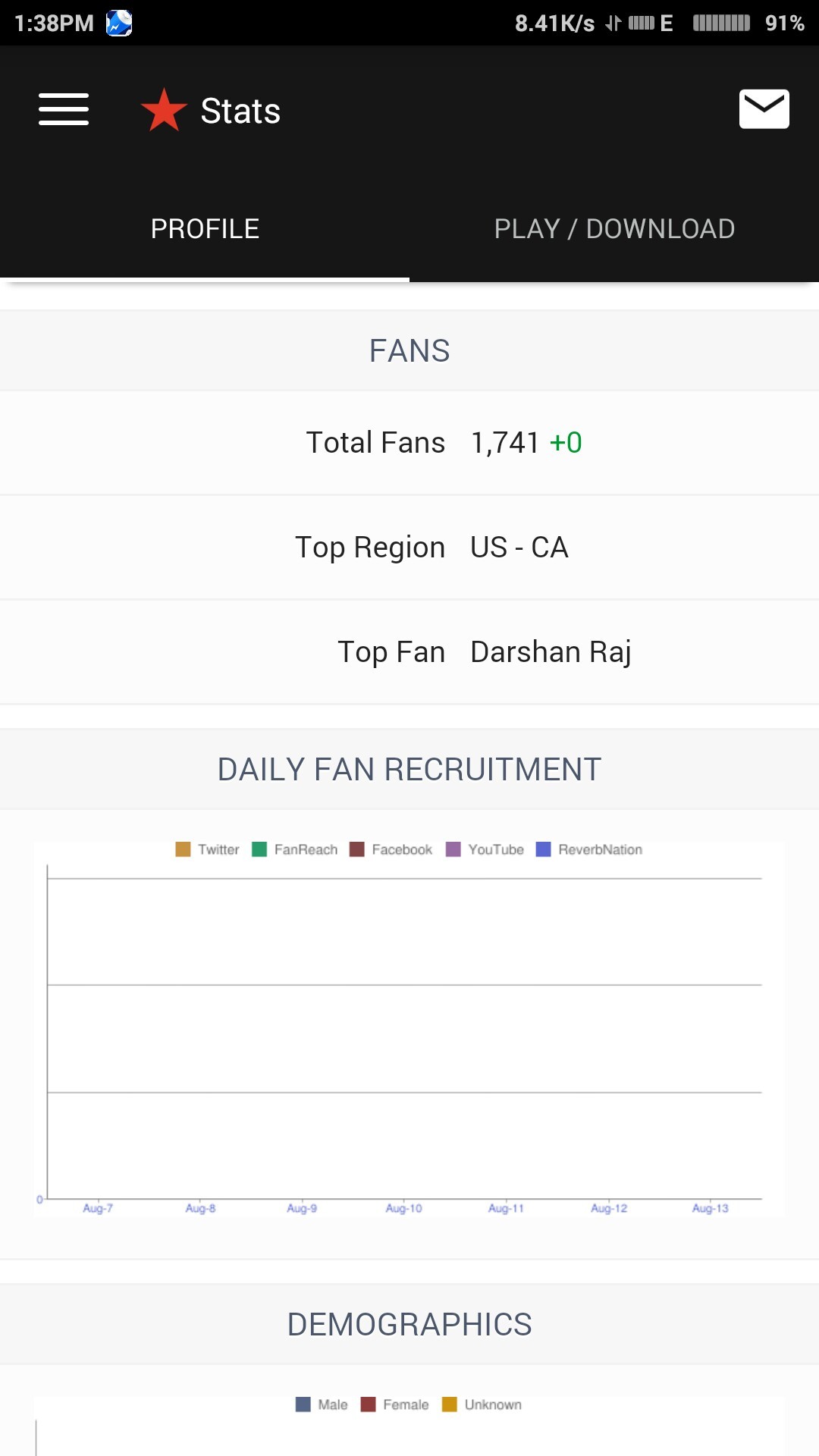Open the hamburger navigation menu
Viewport: 819px width, 1456px height.
pos(64,109)
